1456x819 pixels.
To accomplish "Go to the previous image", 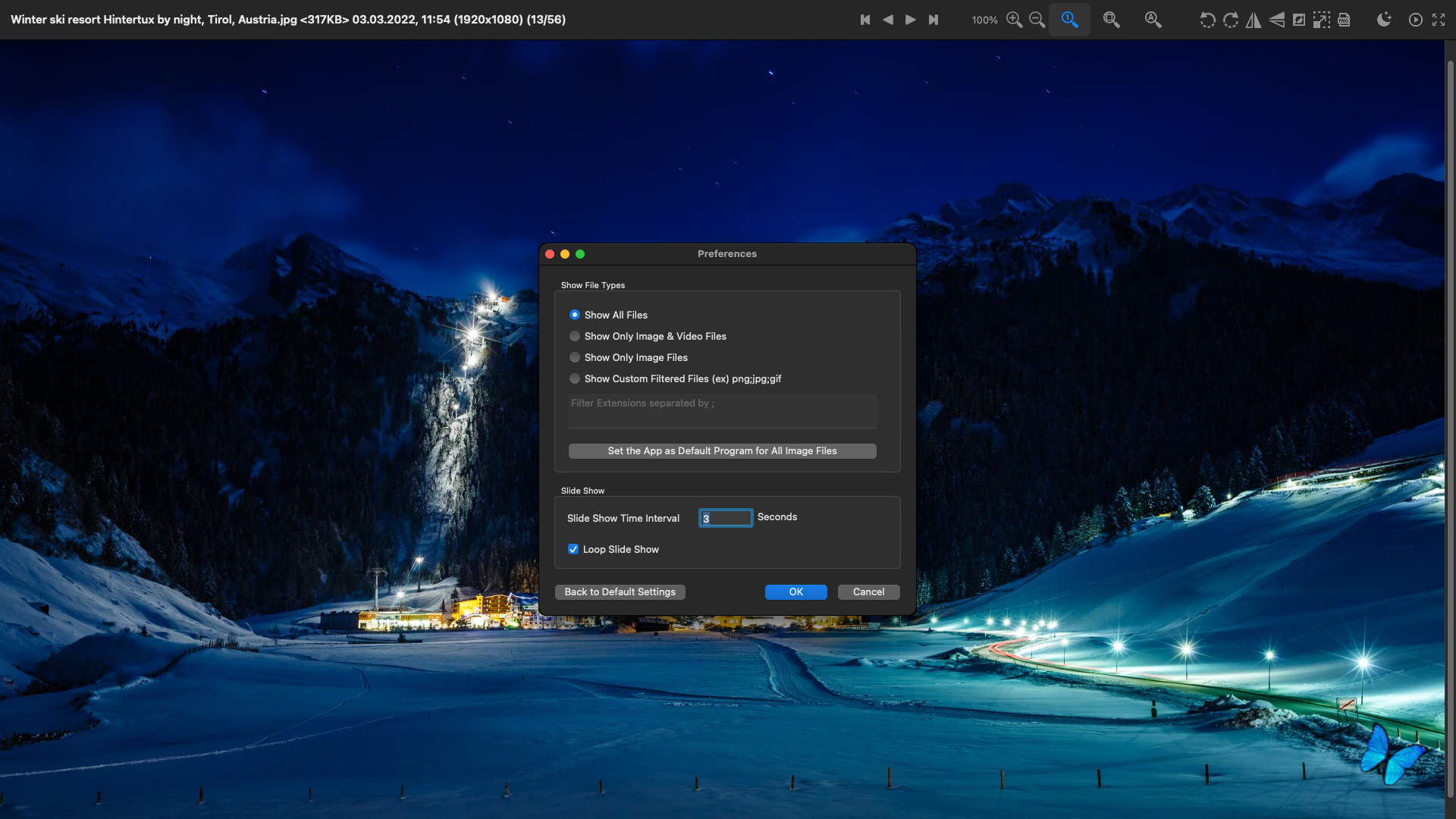I will pos(888,20).
